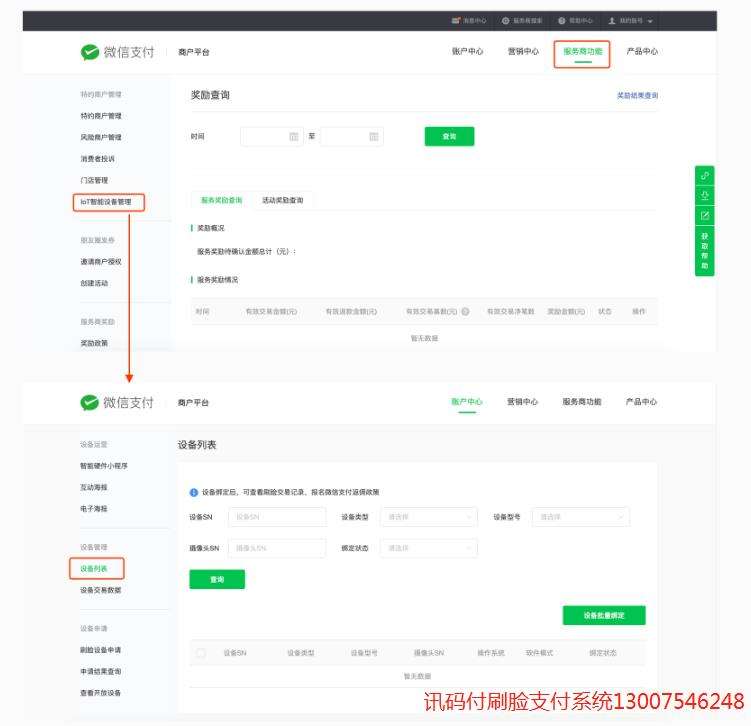Click the message center icon in the top bar

pyautogui.click(x=455, y=21)
